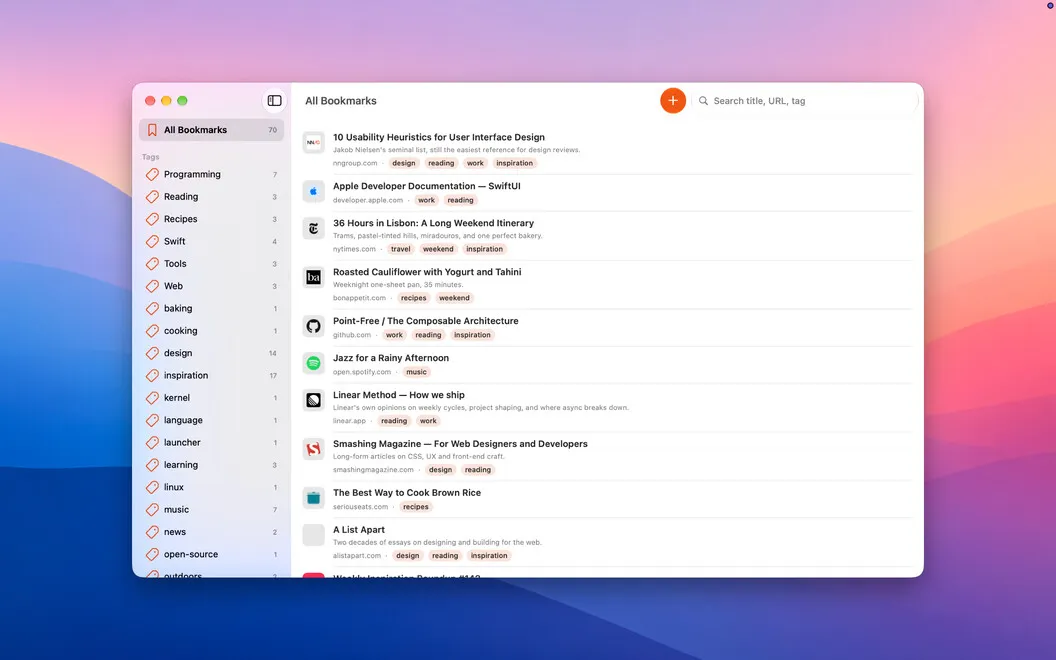Click weekend chip on Lisbon bookmark
Screen dimensions: 1056x660
438,249
